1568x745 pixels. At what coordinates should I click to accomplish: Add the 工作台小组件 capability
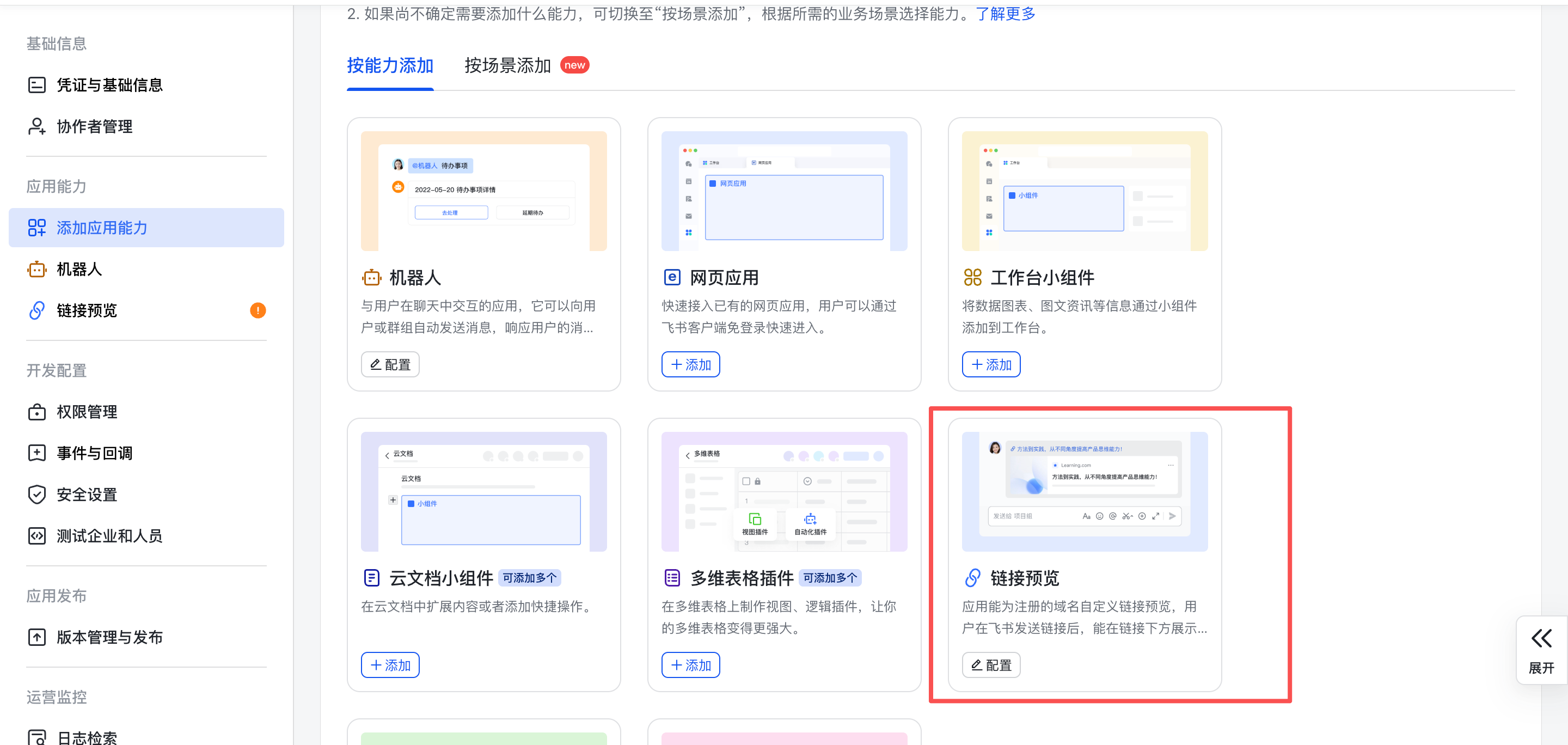[x=990, y=364]
